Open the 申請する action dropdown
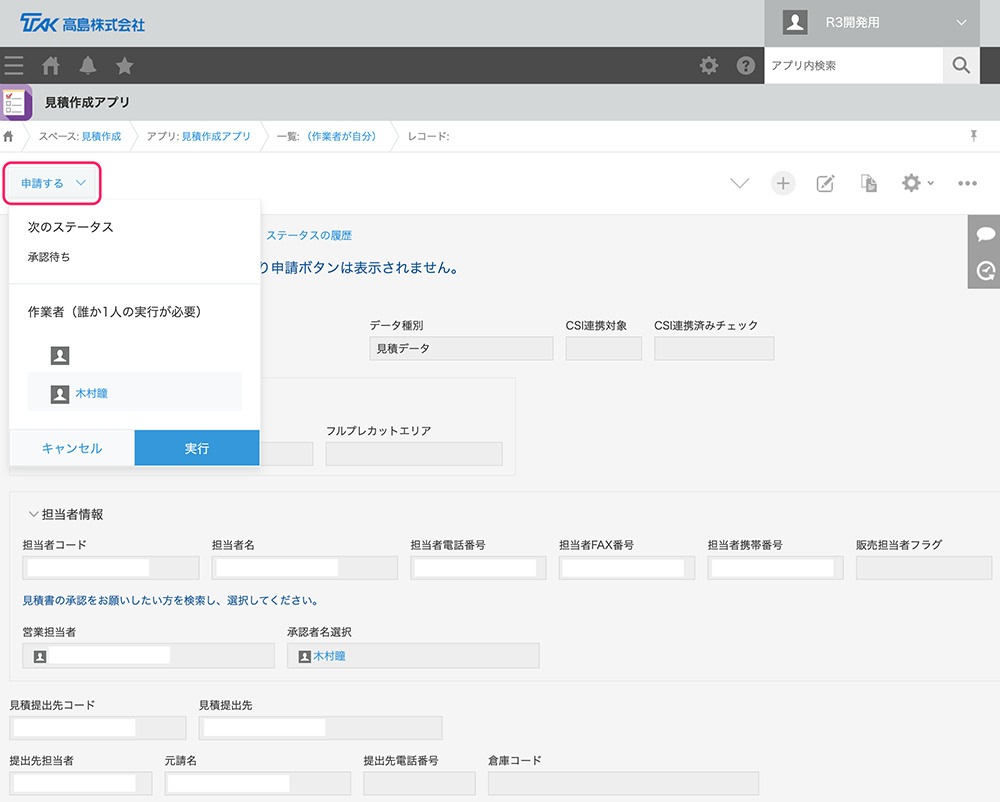Screen dimensions: 1000x802 coord(52,184)
